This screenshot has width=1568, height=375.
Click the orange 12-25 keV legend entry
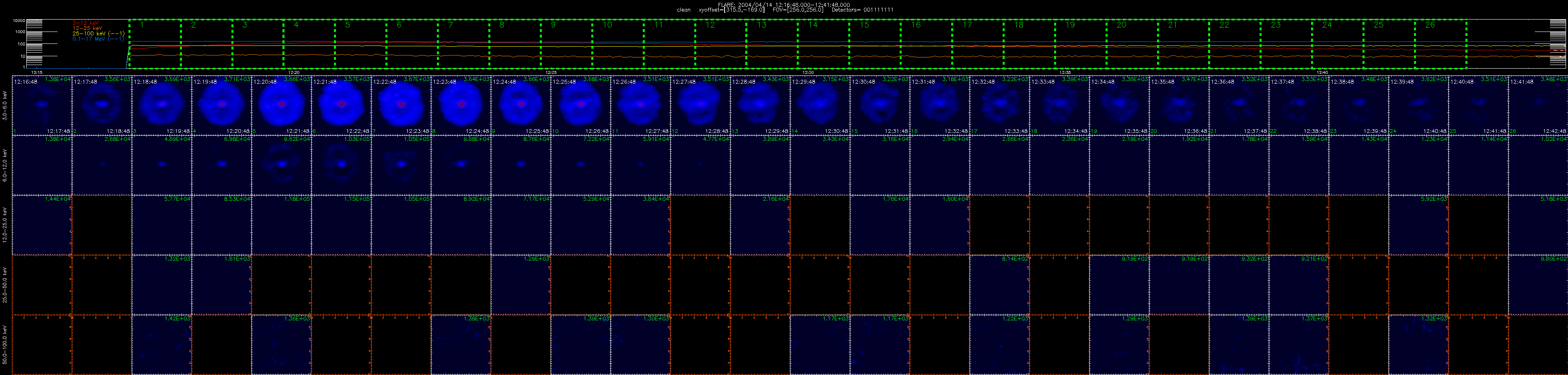click(x=87, y=29)
